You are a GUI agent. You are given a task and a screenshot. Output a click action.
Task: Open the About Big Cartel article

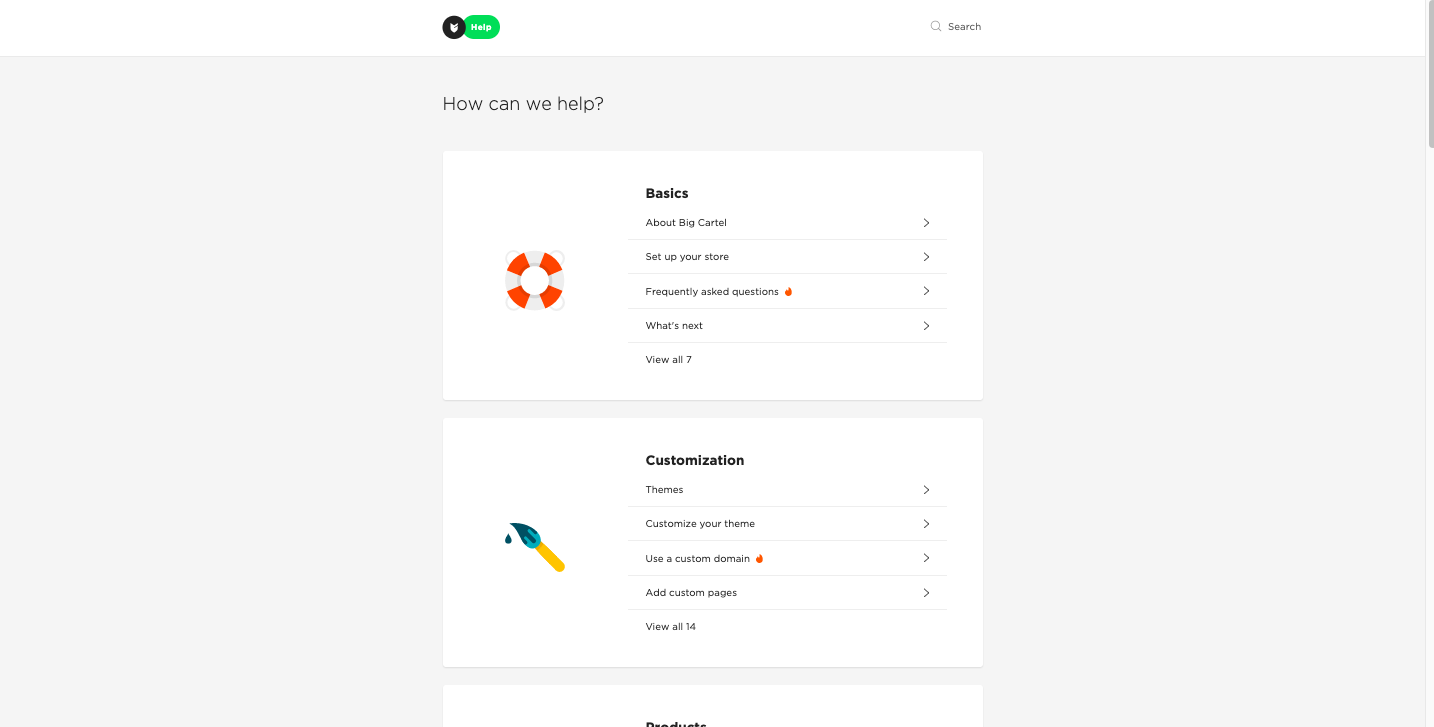[686, 223]
